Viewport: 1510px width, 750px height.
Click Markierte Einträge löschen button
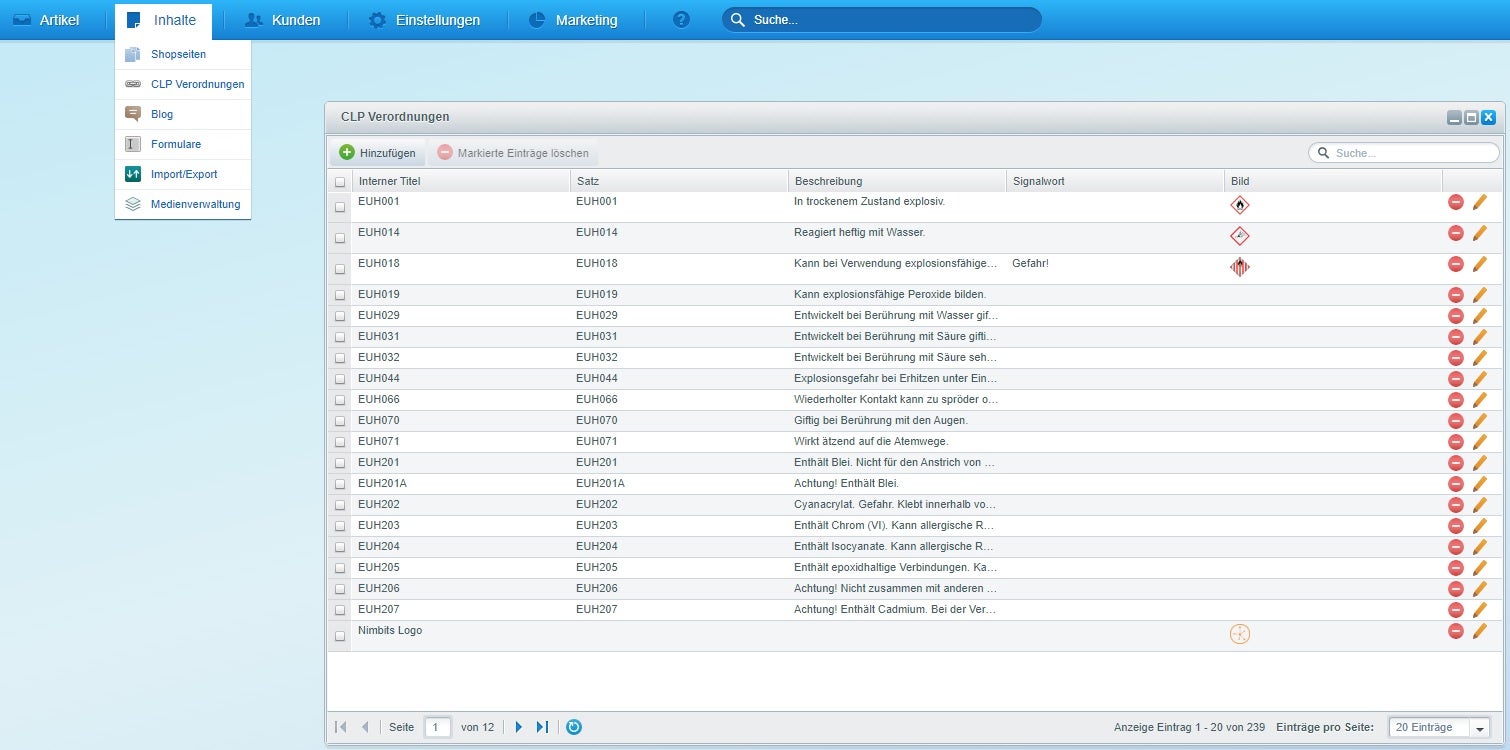point(513,153)
